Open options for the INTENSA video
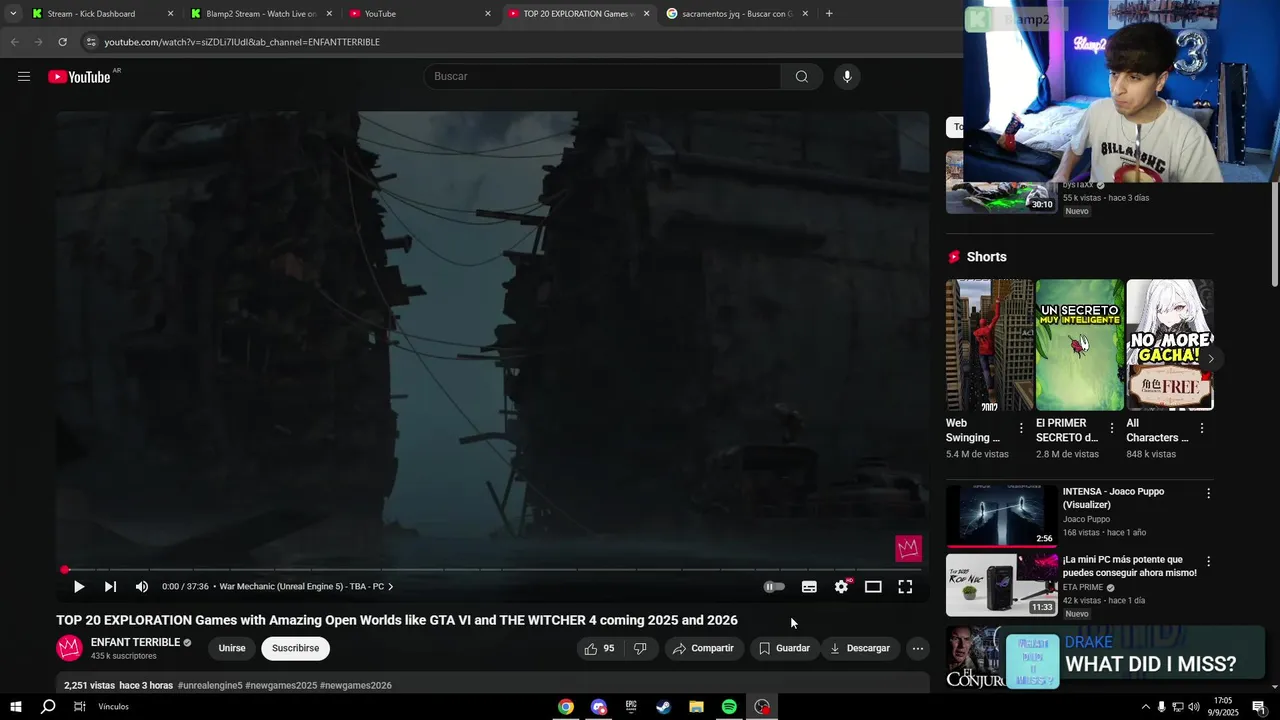The image size is (1280, 720). (1208, 494)
